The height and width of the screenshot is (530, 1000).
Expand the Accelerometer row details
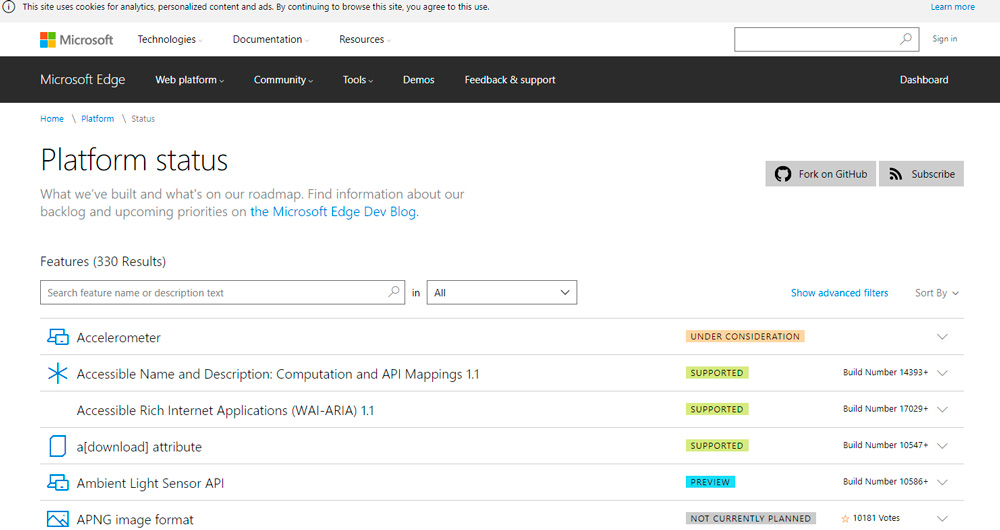coord(942,337)
